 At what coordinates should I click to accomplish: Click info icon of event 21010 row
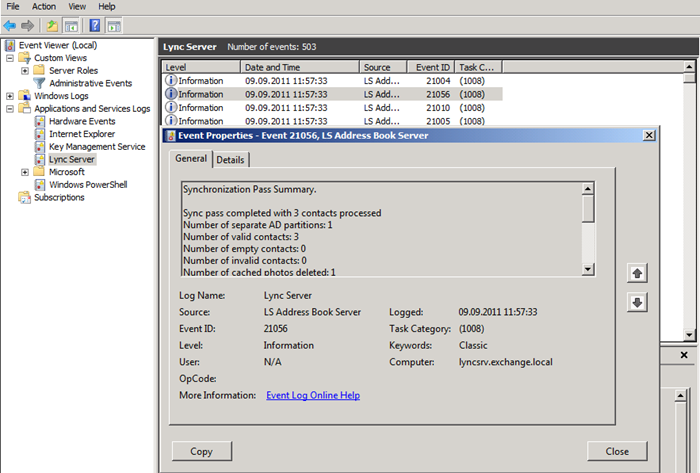171,107
